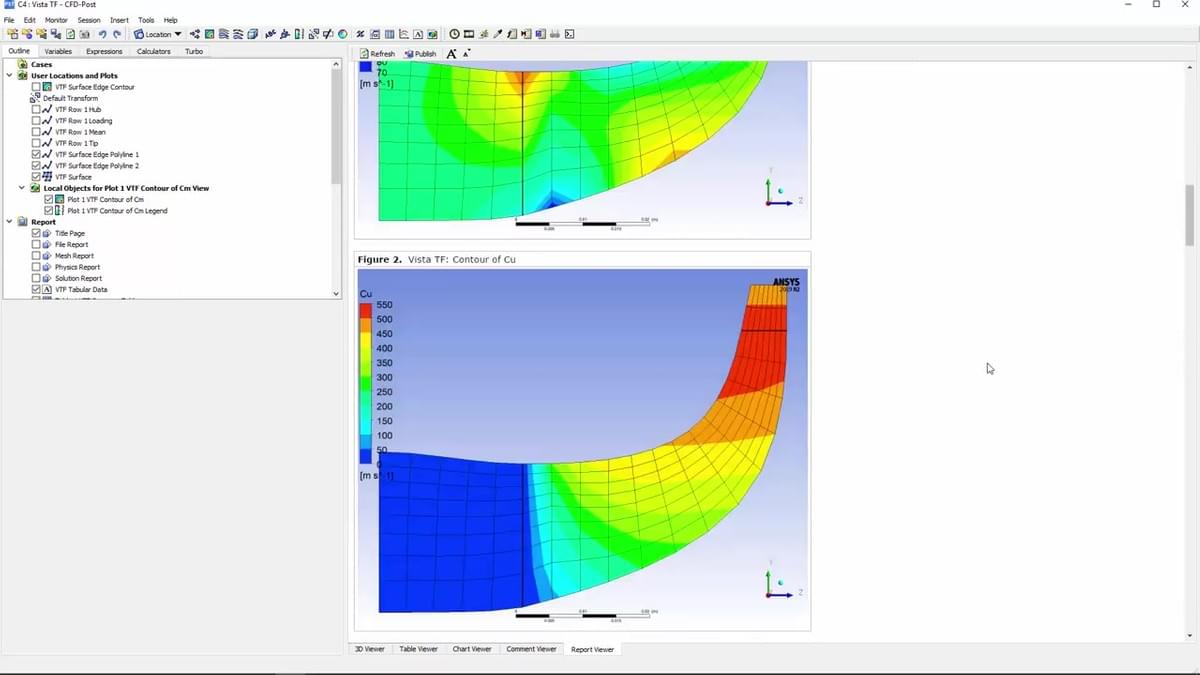Select VTF Tabular Data tree item
This screenshot has width=1200, height=675.
point(81,290)
